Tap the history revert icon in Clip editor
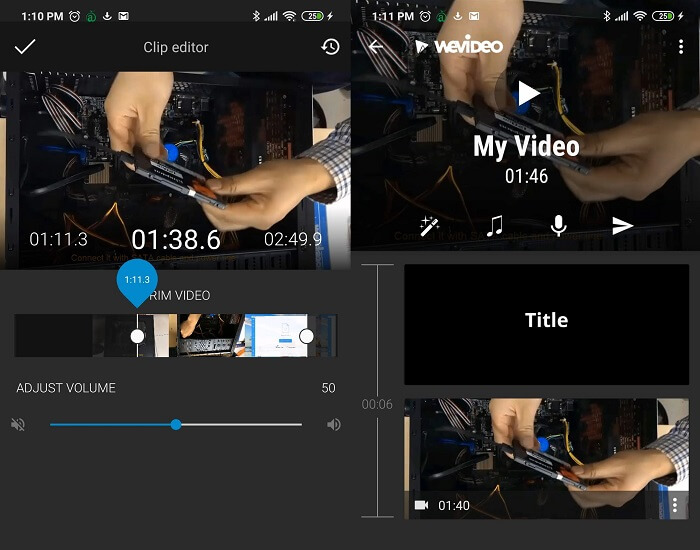700x550 pixels. click(x=330, y=47)
